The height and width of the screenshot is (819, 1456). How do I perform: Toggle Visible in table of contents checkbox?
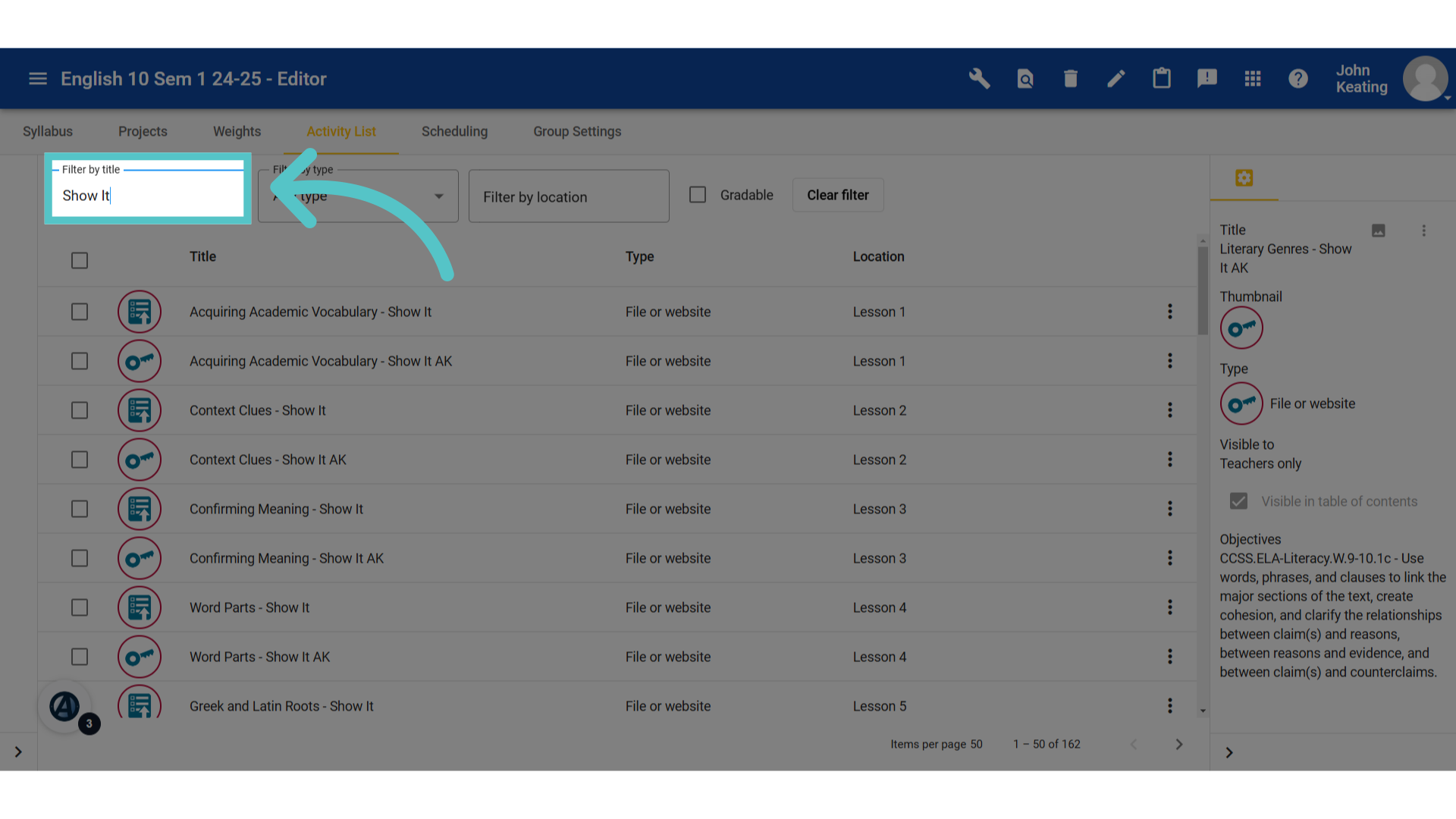(x=1238, y=501)
